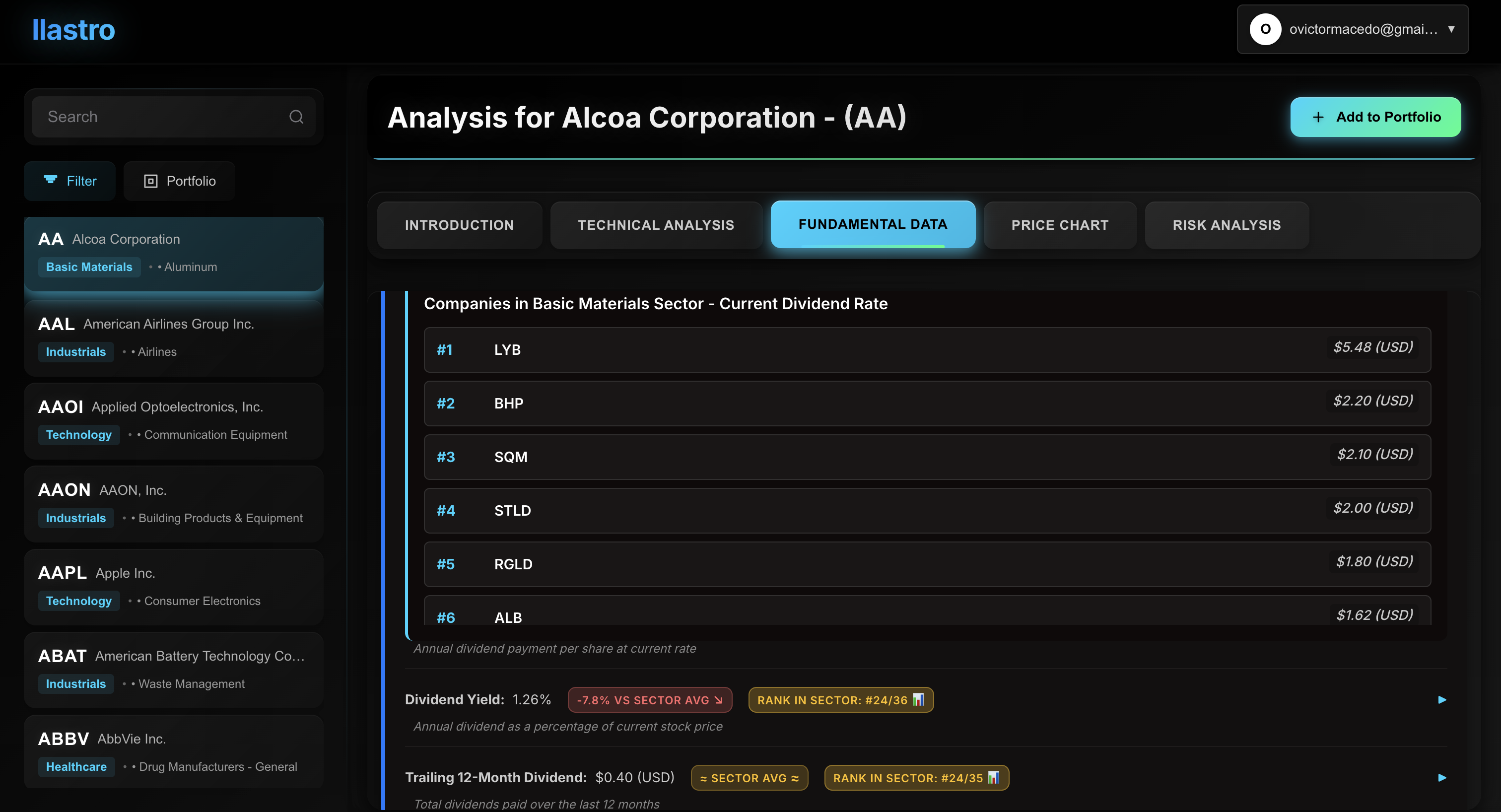
Task: Click the #4 STLD ranking row
Action: coord(927,510)
